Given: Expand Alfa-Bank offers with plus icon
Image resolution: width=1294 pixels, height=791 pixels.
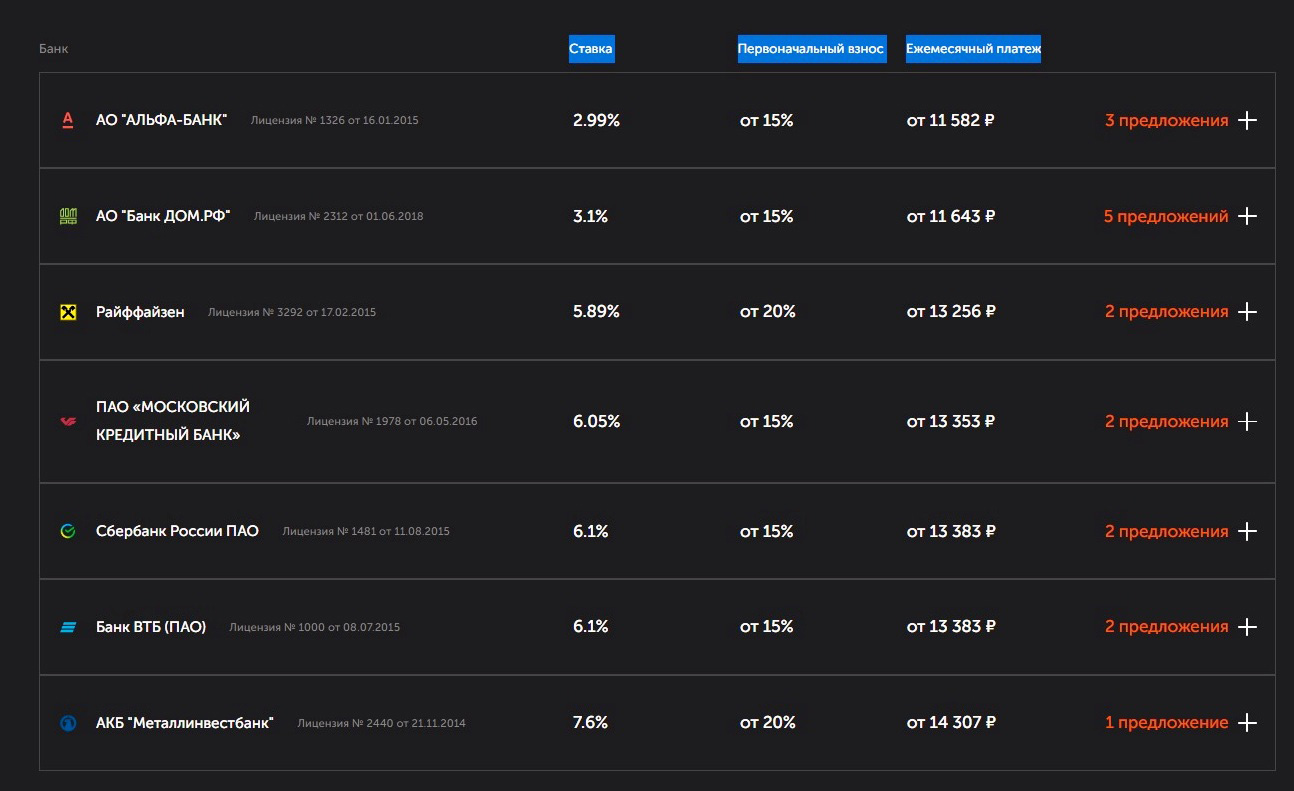Looking at the screenshot, I should [x=1246, y=121].
